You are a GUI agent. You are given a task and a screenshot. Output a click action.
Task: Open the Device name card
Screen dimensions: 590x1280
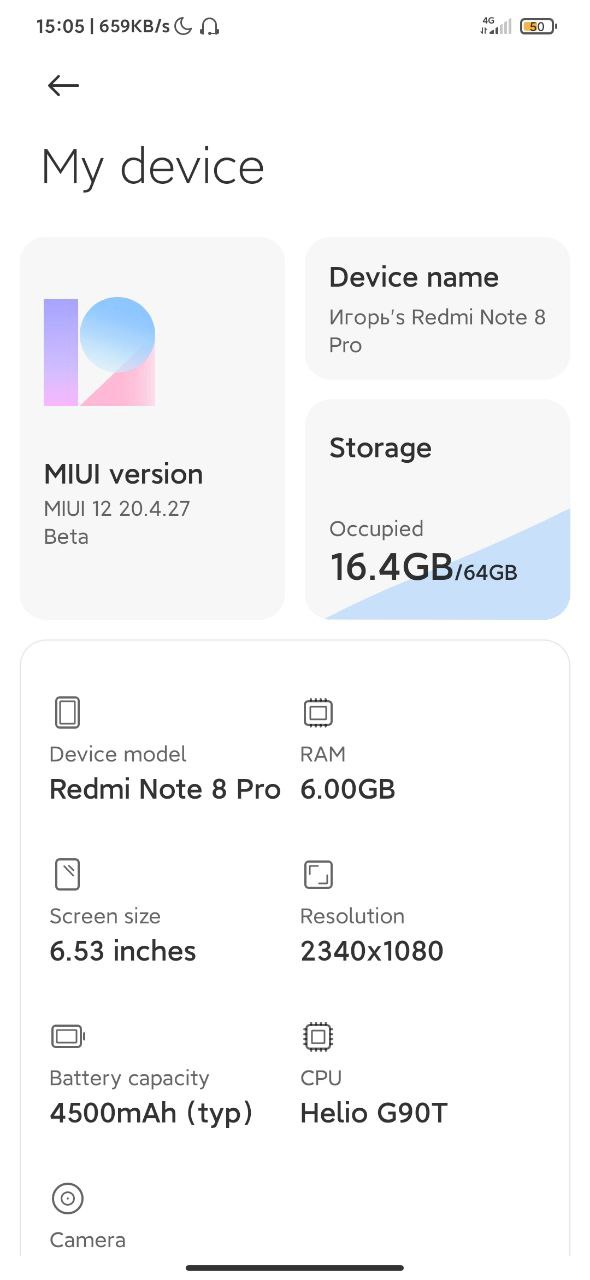pyautogui.click(x=437, y=308)
